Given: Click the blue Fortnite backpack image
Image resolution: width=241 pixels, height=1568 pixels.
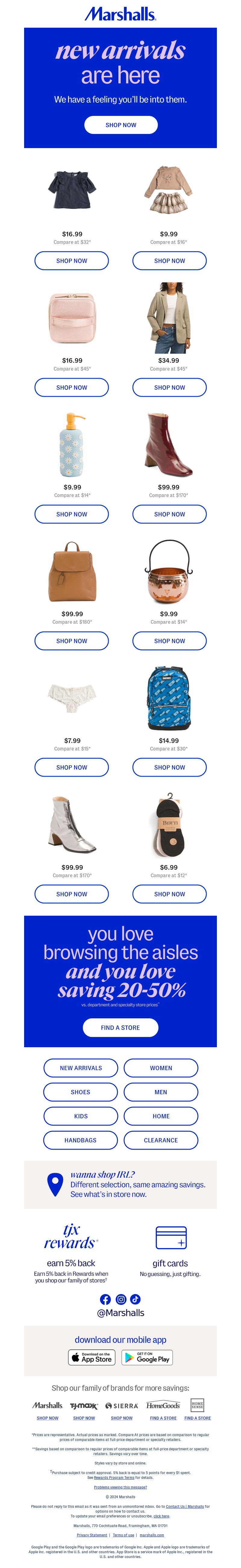Looking at the screenshot, I should pos(169,699).
